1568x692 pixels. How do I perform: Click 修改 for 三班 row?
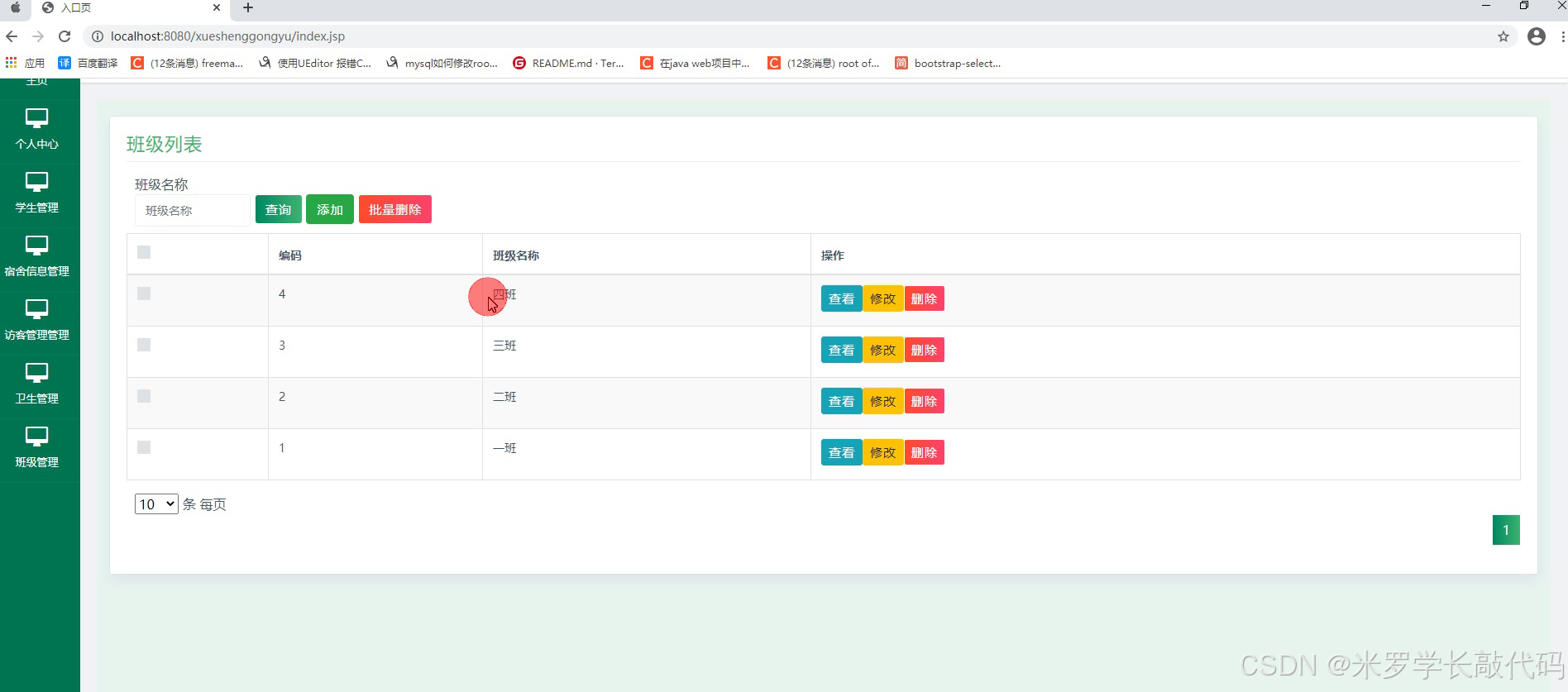coord(883,350)
